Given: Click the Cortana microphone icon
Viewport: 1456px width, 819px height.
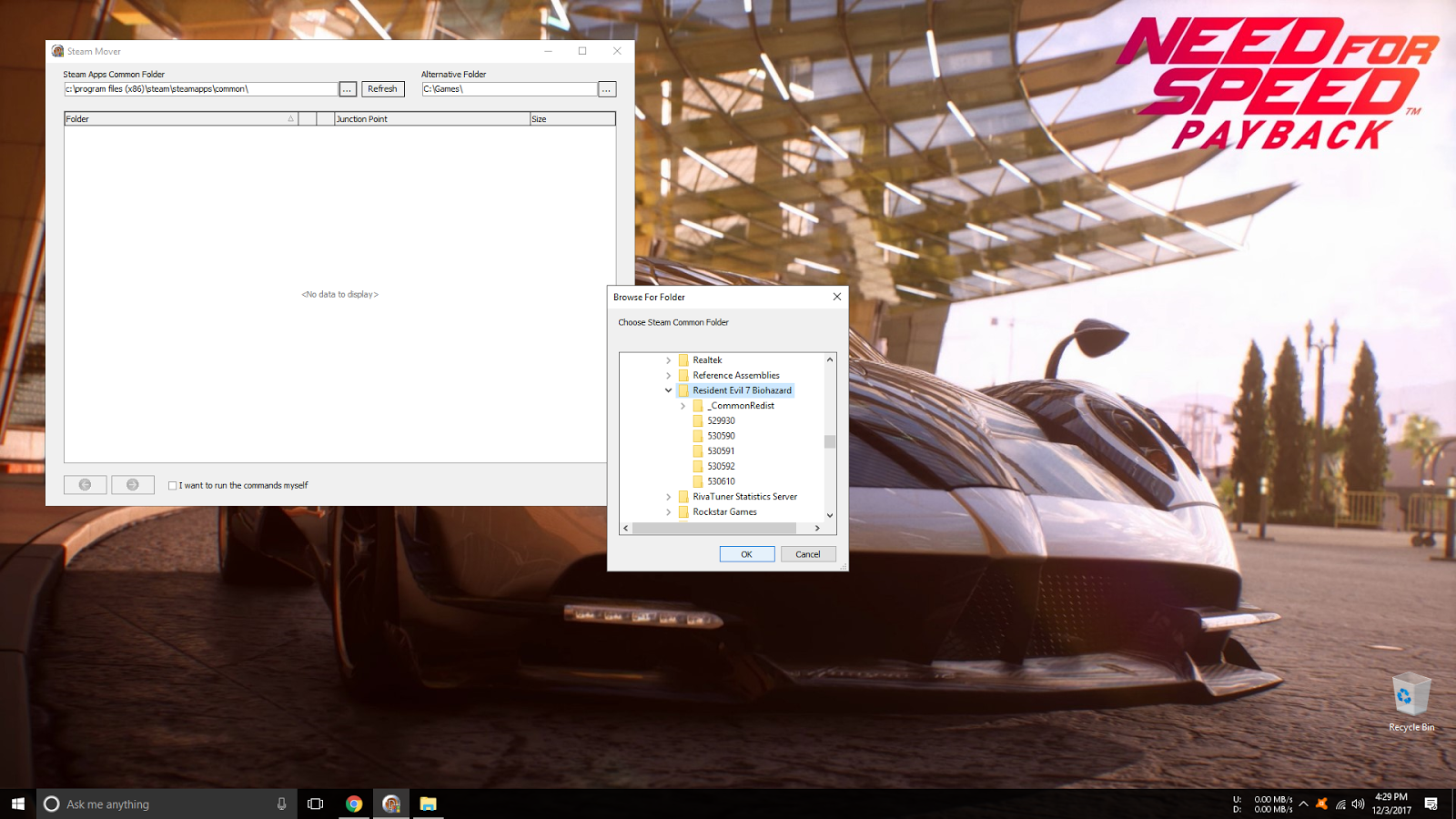Looking at the screenshot, I should [281, 804].
